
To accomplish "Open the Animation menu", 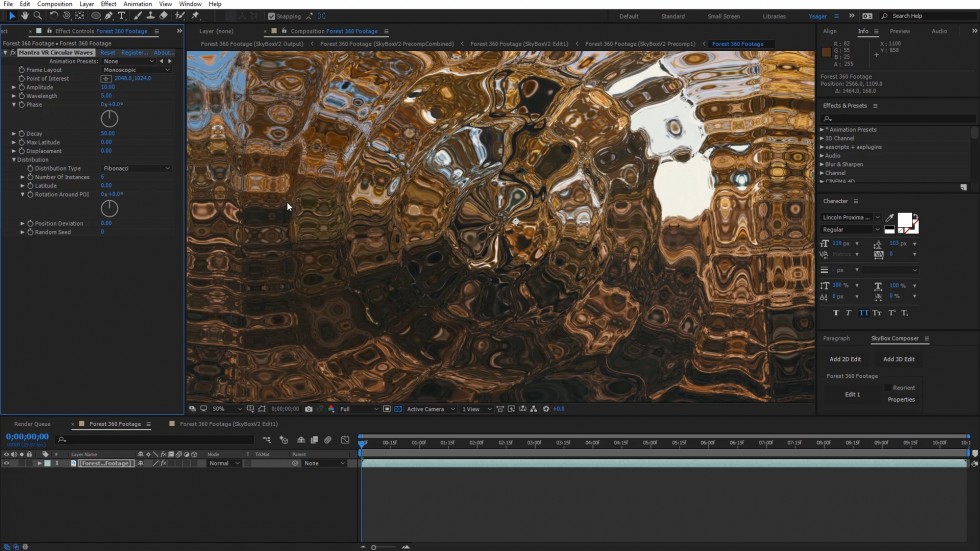I will (x=138, y=4).
